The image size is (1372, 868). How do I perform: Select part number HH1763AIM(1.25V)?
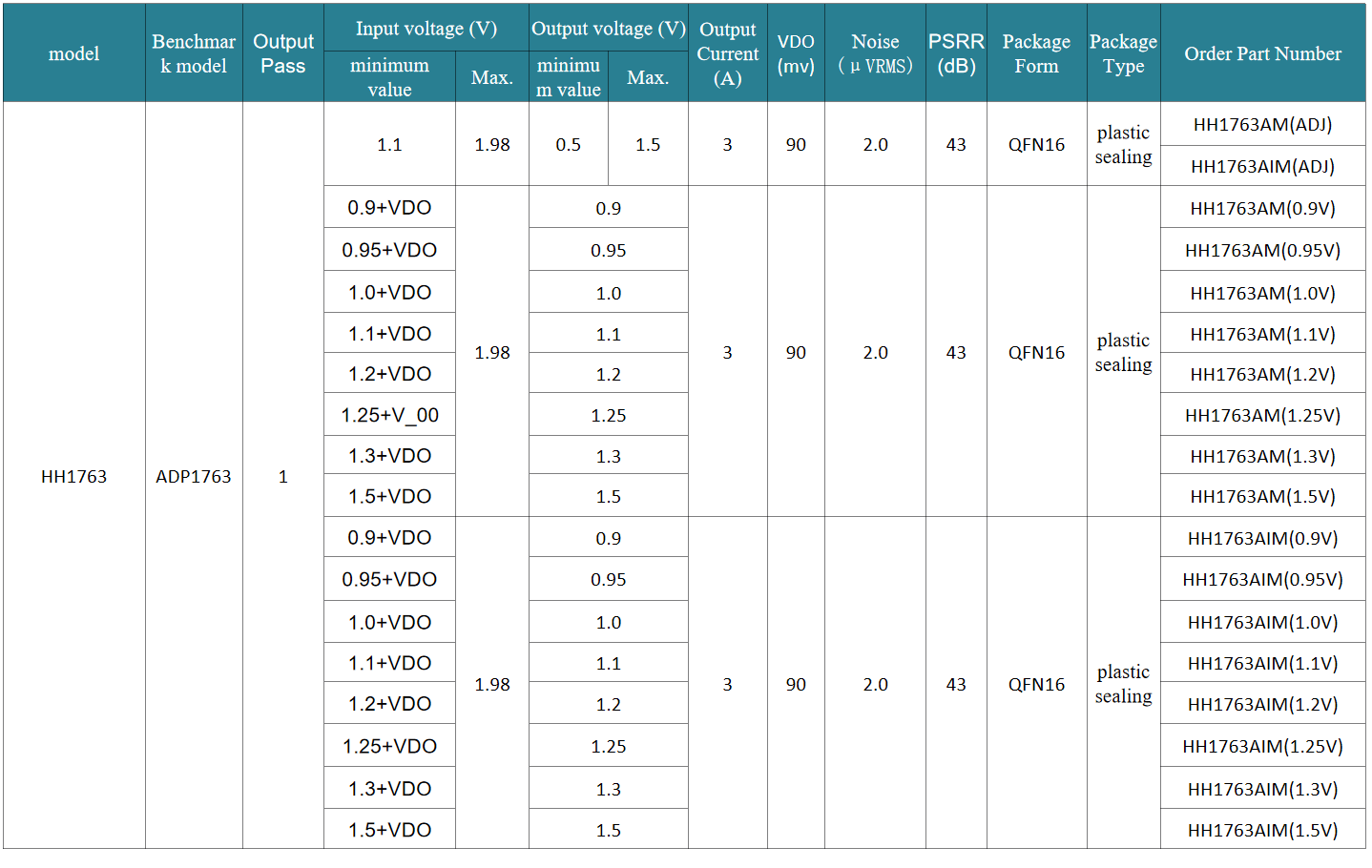pyautogui.click(x=1262, y=746)
